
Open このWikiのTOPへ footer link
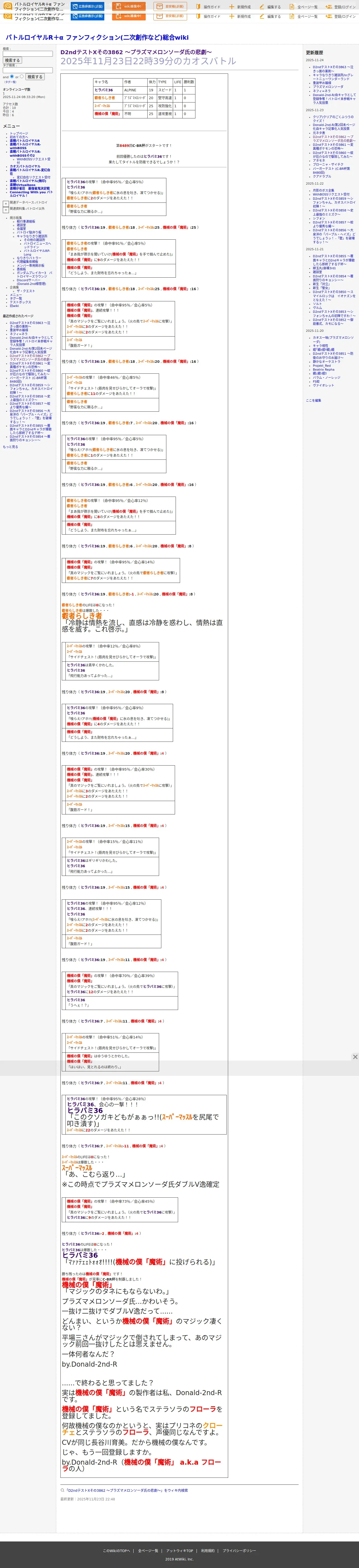116,1550
